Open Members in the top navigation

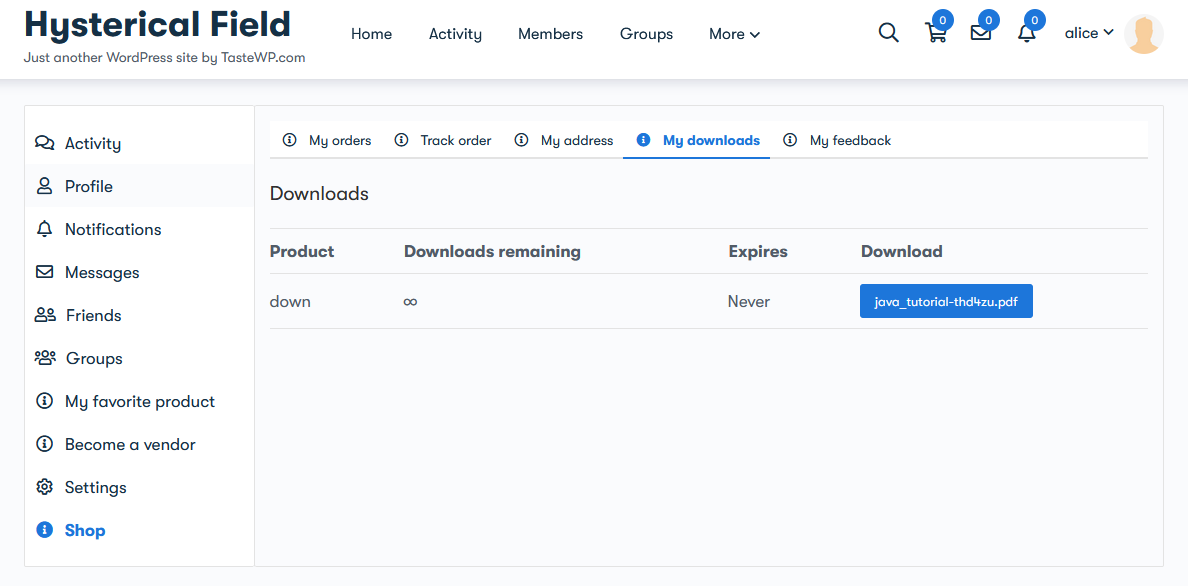[551, 34]
